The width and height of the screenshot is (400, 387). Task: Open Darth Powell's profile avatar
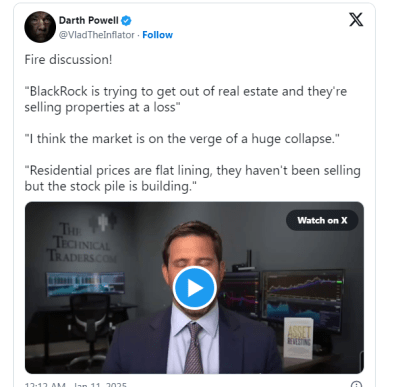tap(40, 27)
